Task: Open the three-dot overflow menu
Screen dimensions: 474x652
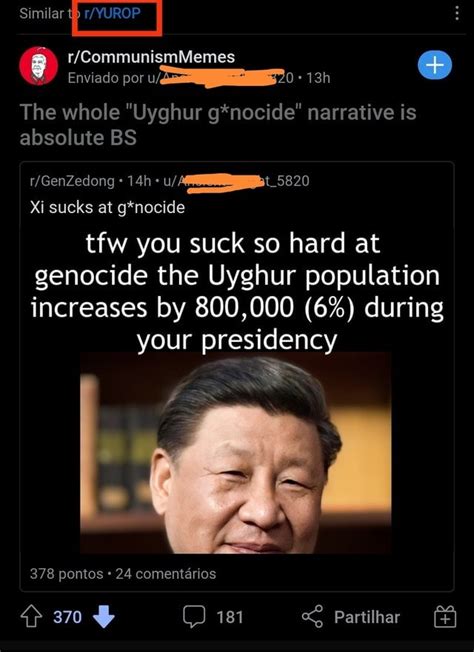Action: pyautogui.click(x=457, y=13)
